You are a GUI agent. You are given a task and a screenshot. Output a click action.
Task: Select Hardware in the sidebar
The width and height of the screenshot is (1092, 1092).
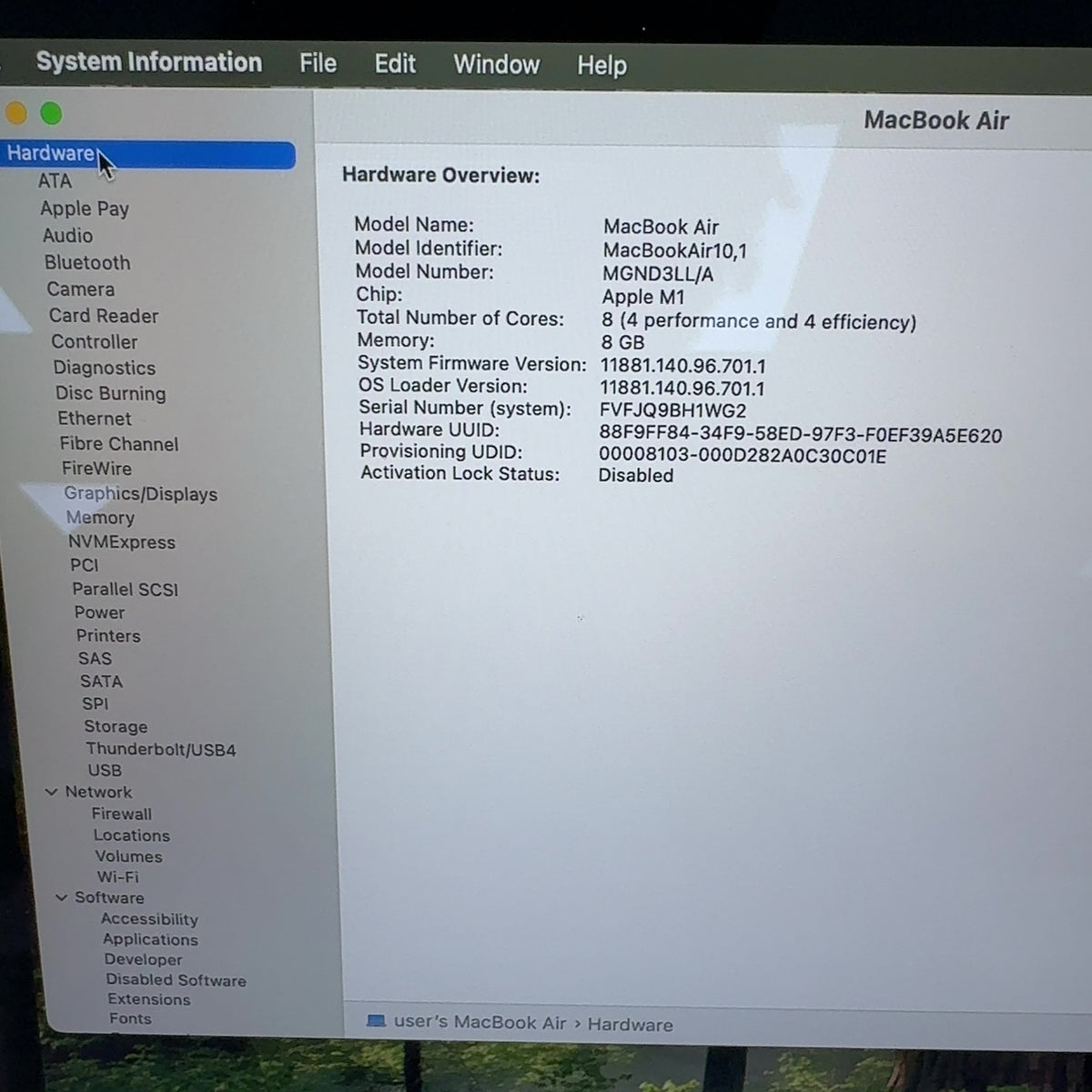coord(148,154)
